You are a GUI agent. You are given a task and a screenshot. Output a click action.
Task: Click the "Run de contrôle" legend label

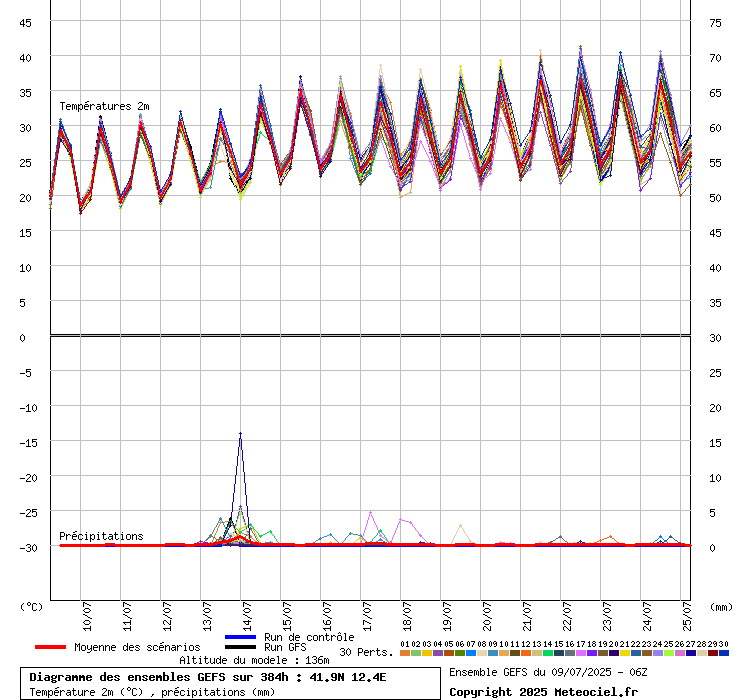[309, 637]
